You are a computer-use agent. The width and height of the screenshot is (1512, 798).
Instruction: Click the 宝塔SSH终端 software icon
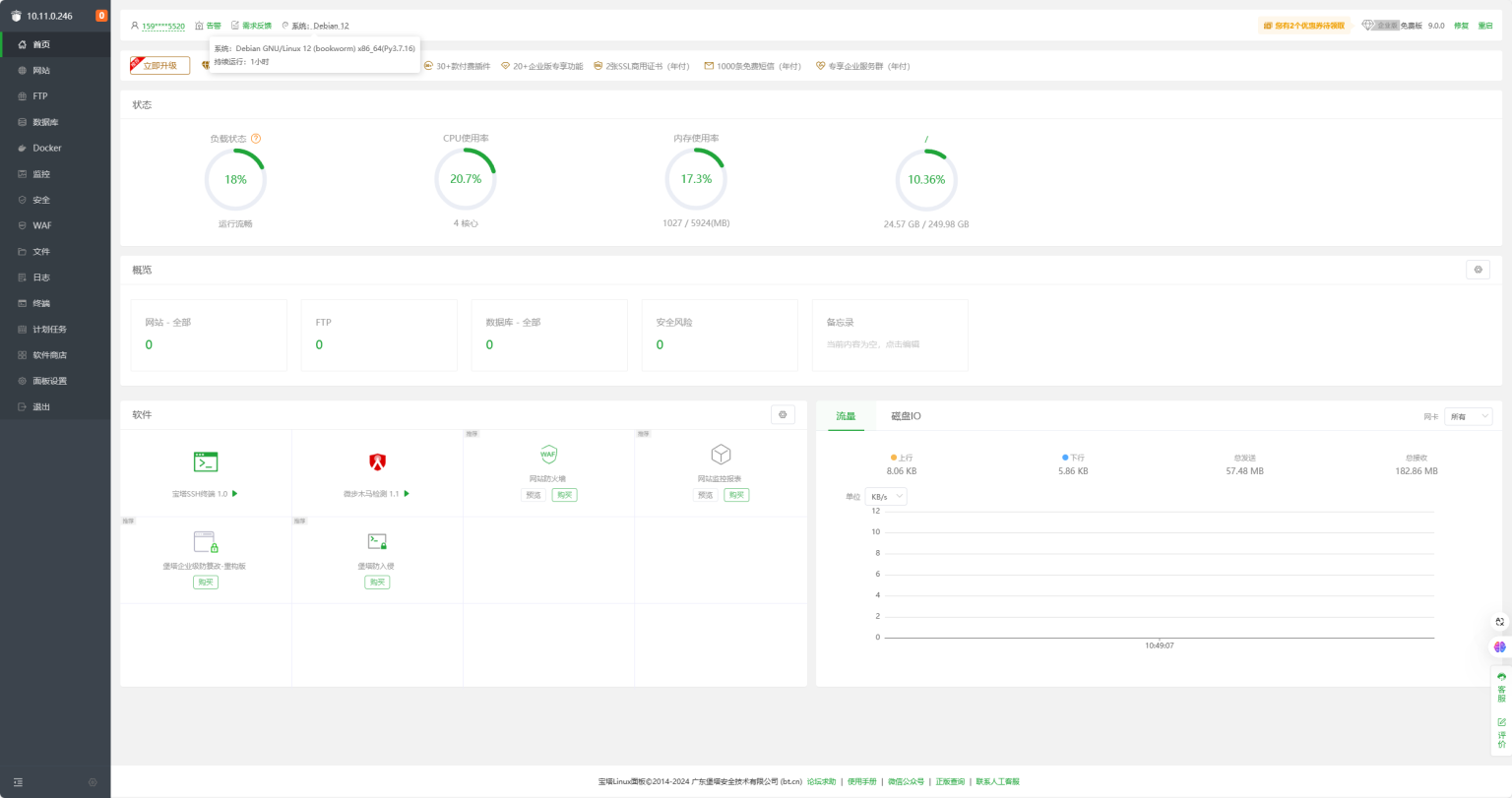(206, 461)
